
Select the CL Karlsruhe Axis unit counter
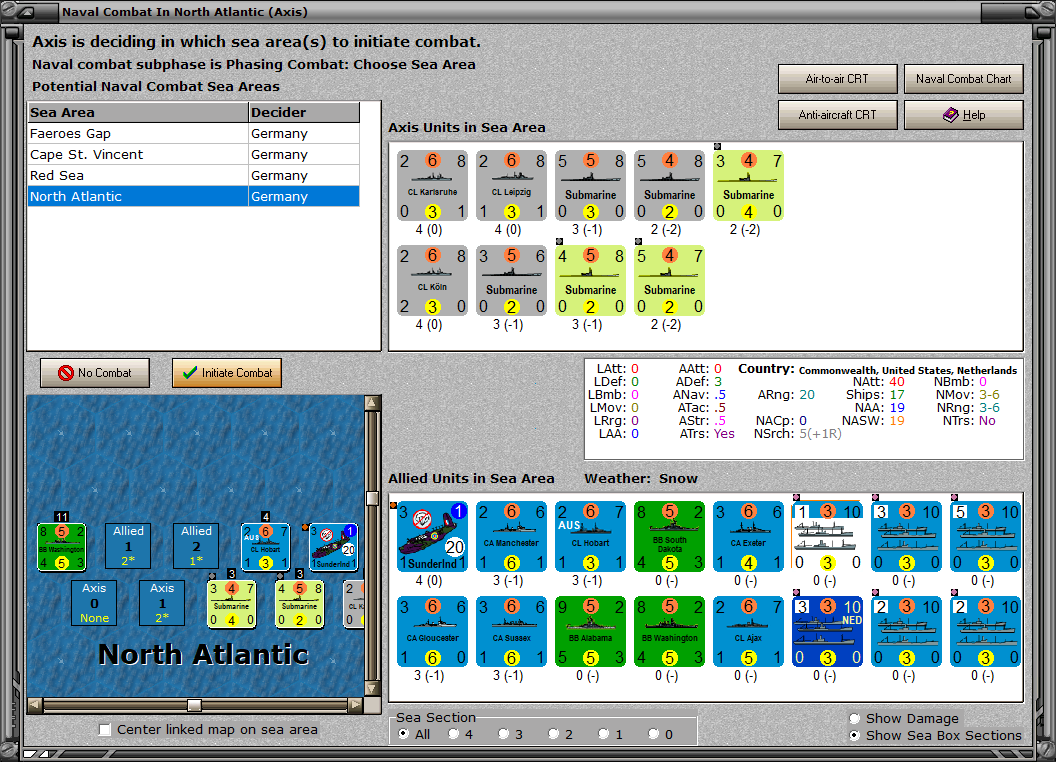432,186
